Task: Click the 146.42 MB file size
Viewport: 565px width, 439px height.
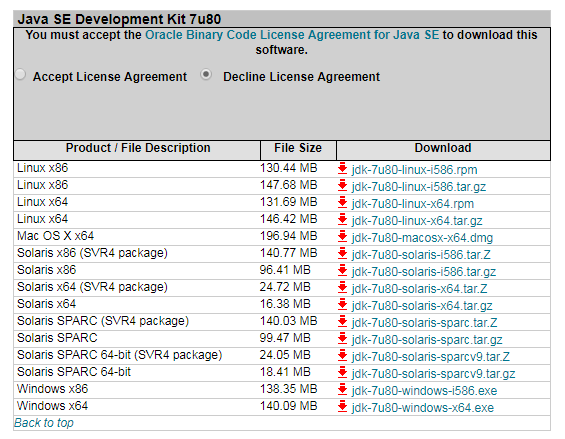Action: 289,219
